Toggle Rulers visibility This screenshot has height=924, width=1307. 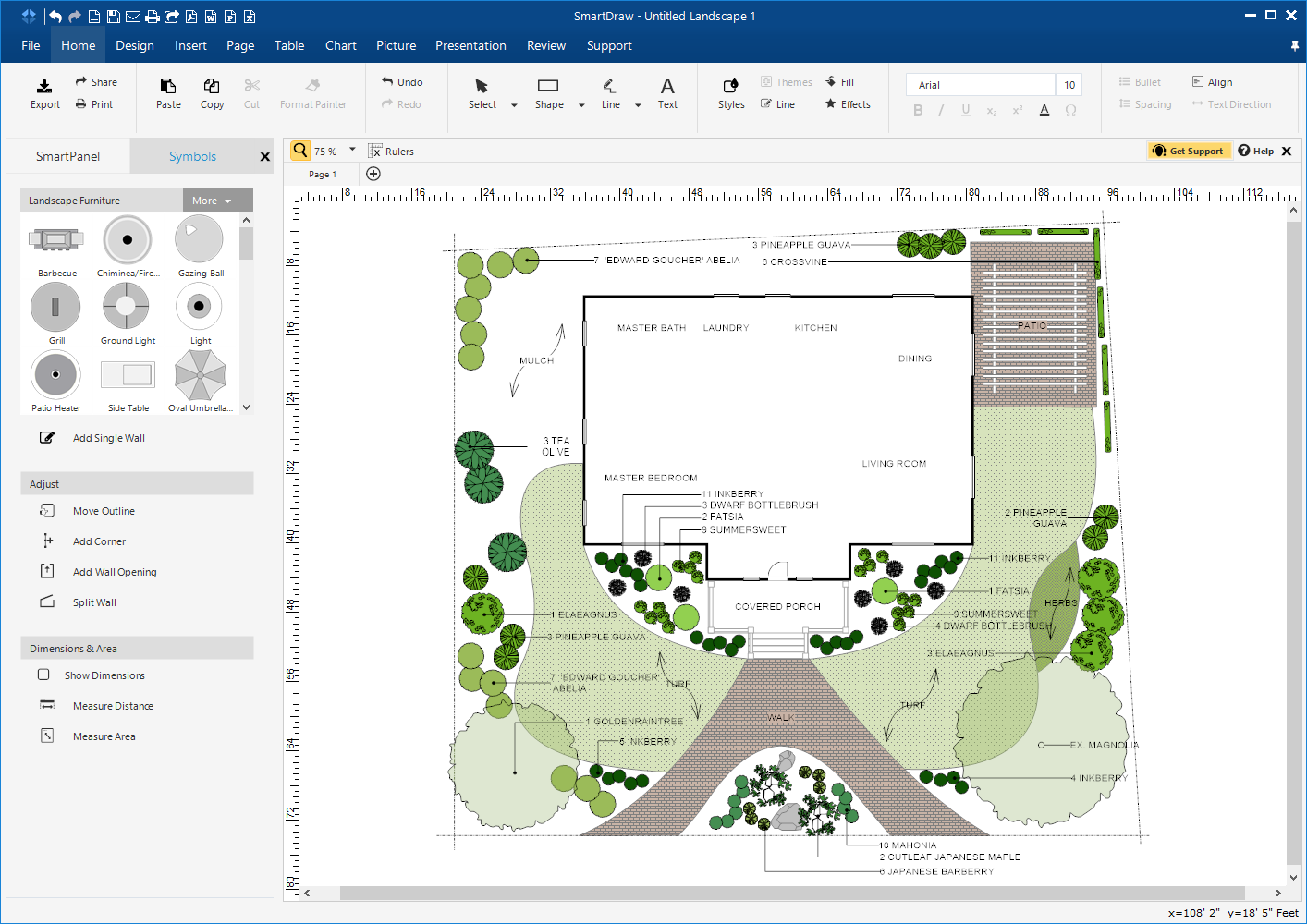point(390,151)
